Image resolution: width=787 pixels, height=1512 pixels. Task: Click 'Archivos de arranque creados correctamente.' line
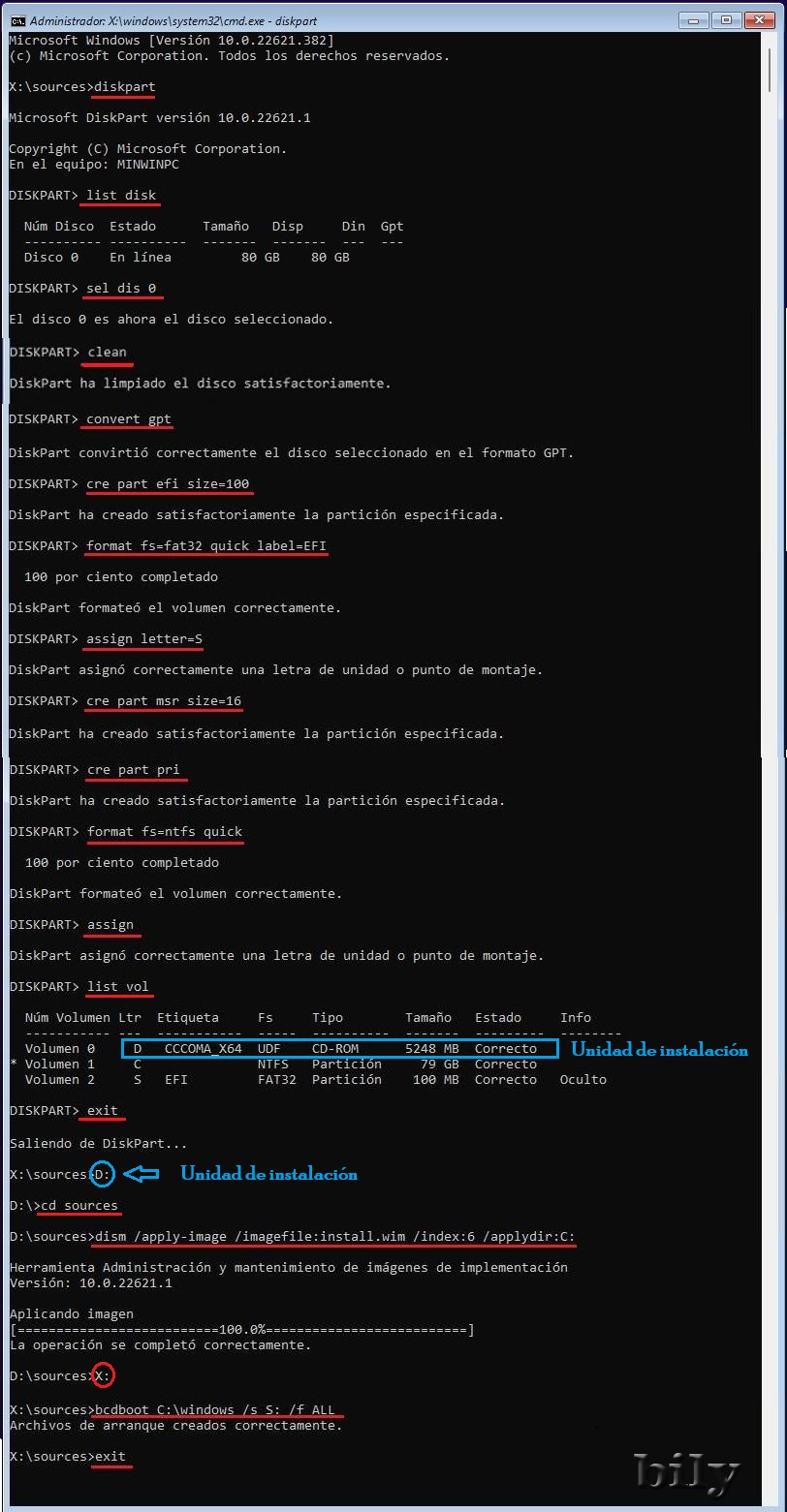pos(175,1425)
